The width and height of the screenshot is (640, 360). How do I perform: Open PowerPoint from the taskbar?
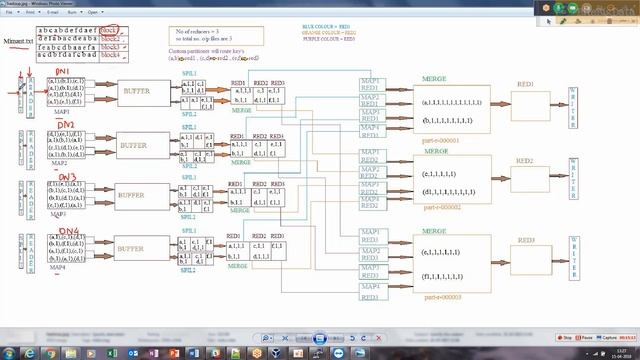coord(174,353)
